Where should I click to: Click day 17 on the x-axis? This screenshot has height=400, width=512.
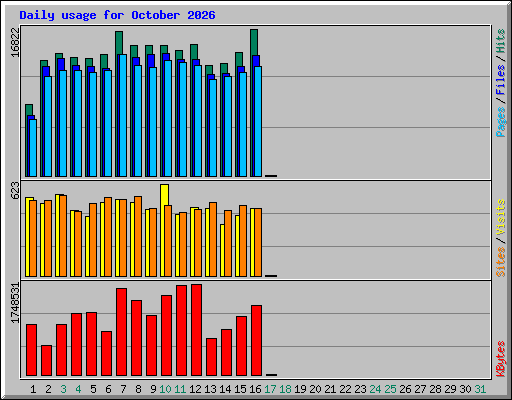(270, 389)
